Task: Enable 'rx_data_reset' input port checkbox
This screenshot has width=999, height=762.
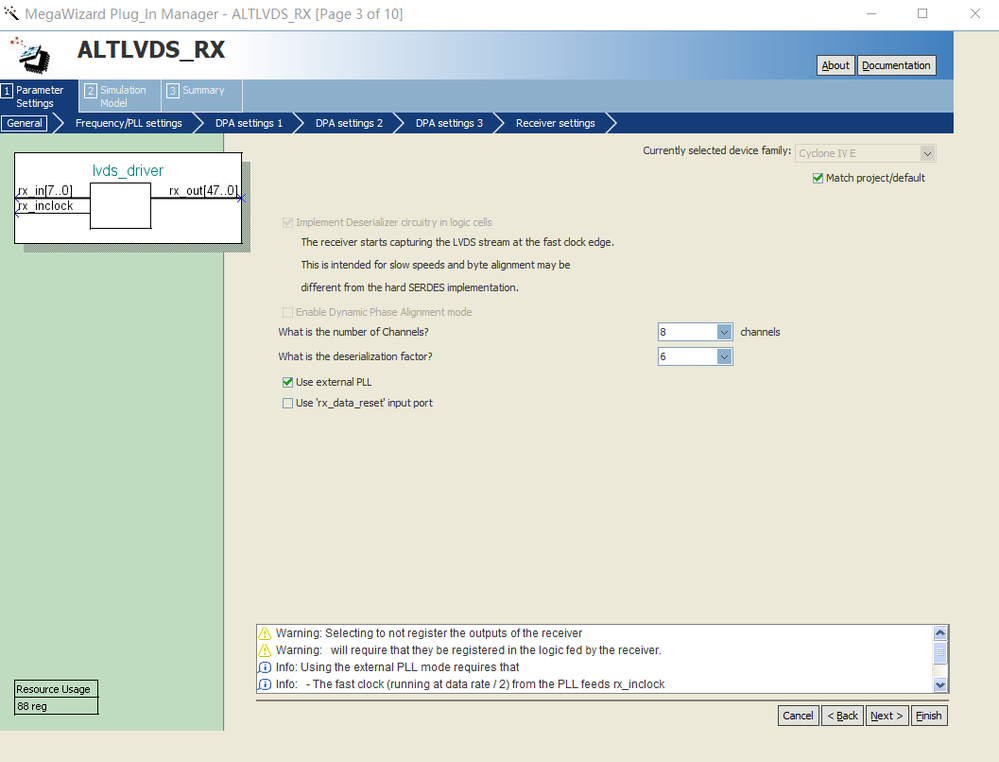Action: [287, 403]
